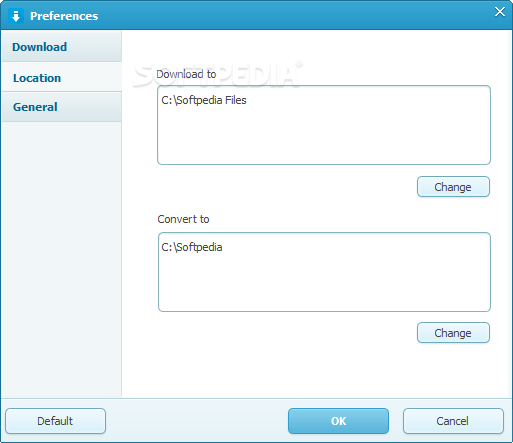Click empty sidebar area below General

(x=62, y=259)
